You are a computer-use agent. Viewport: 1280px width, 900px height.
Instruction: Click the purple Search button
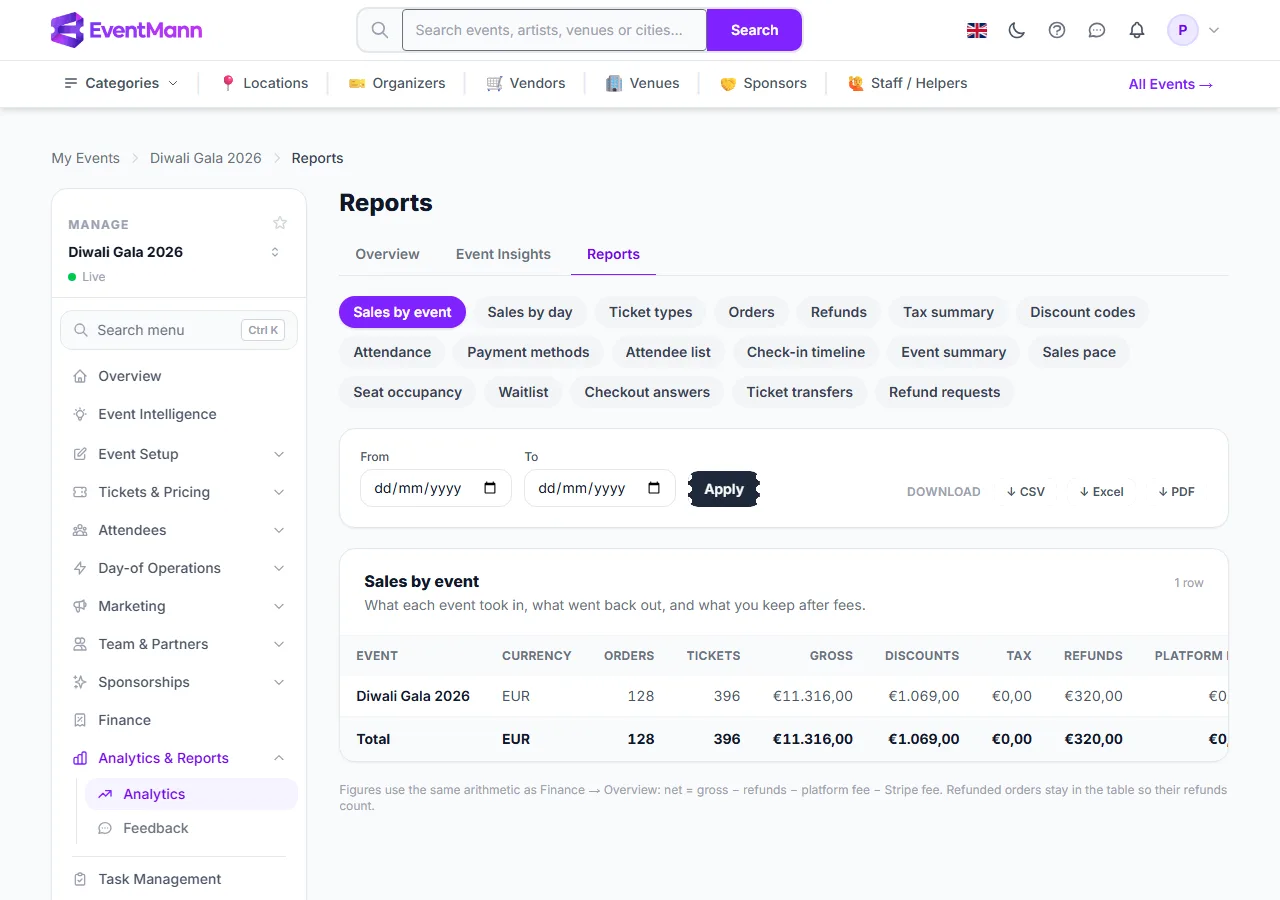pos(754,30)
